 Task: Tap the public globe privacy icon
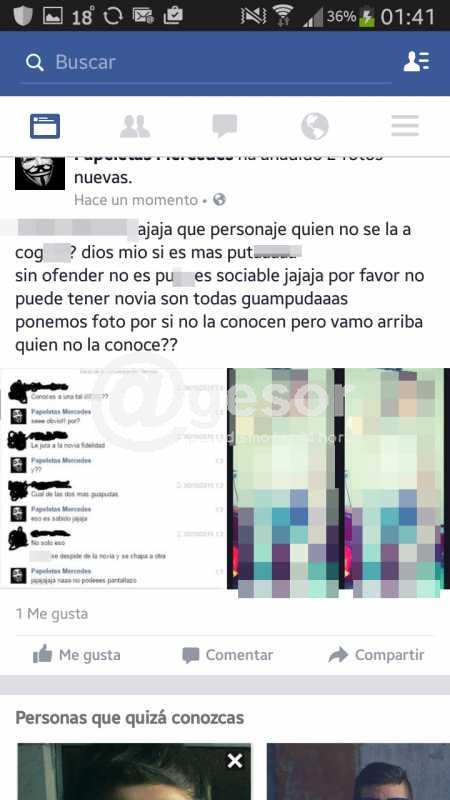(x=219, y=199)
